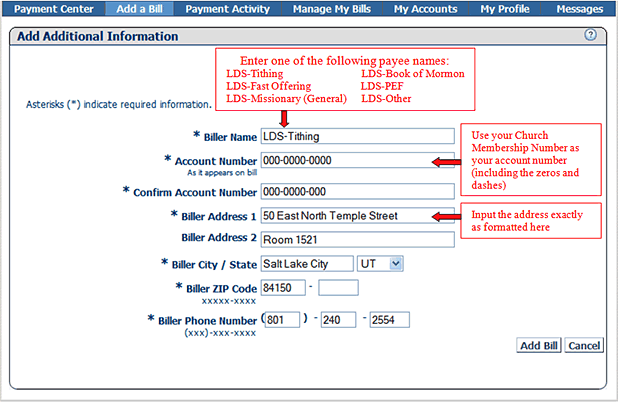Click the 'As it appears on bill' hint

click(222, 173)
